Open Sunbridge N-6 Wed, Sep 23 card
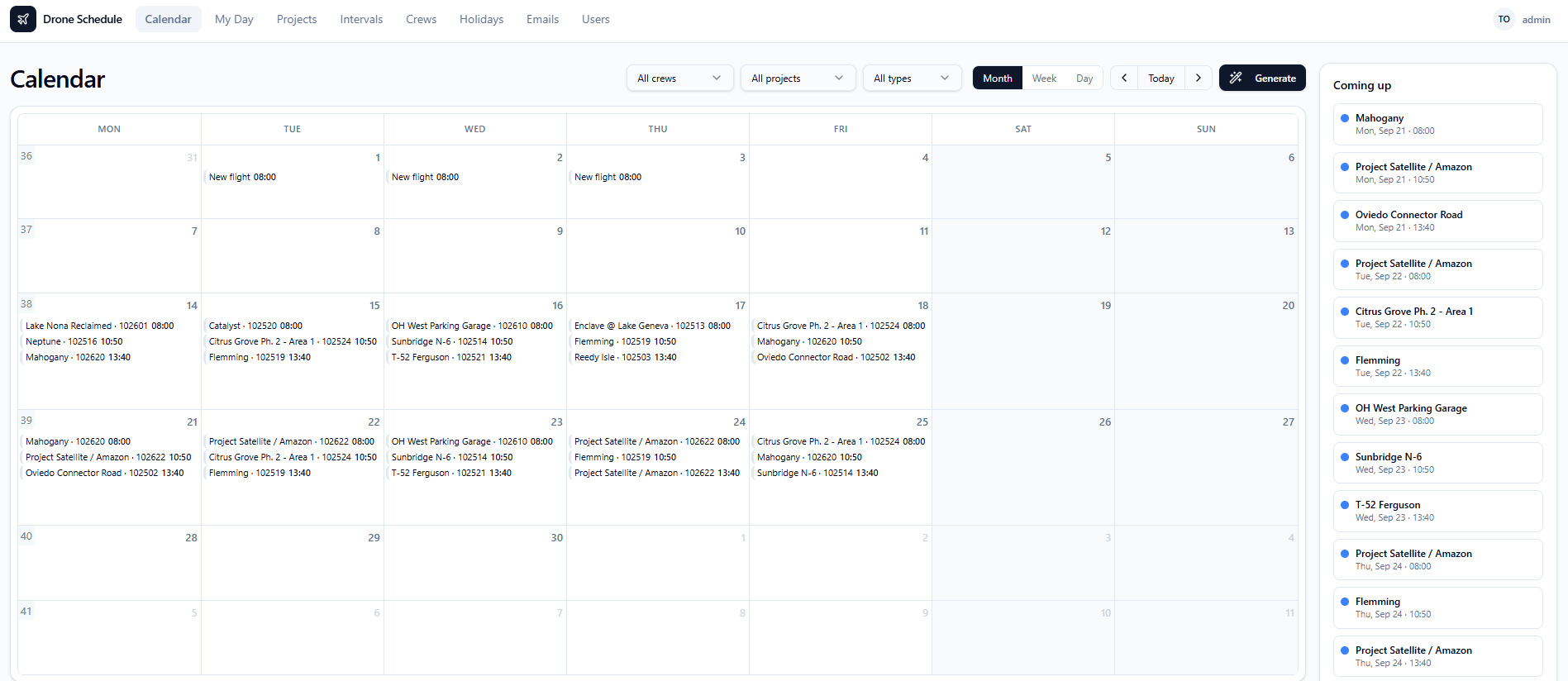The height and width of the screenshot is (681, 1568). [1437, 463]
